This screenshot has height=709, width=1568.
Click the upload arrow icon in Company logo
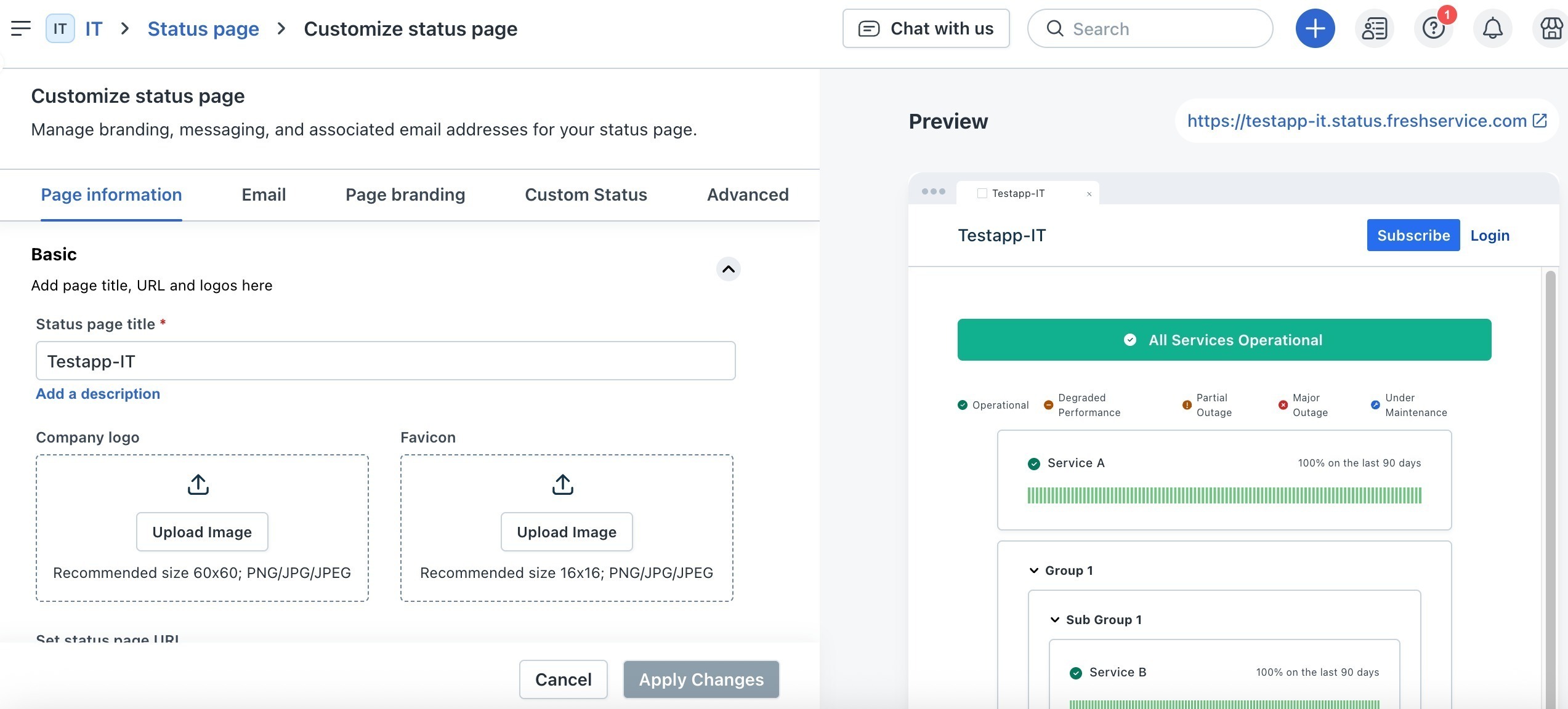tap(198, 484)
